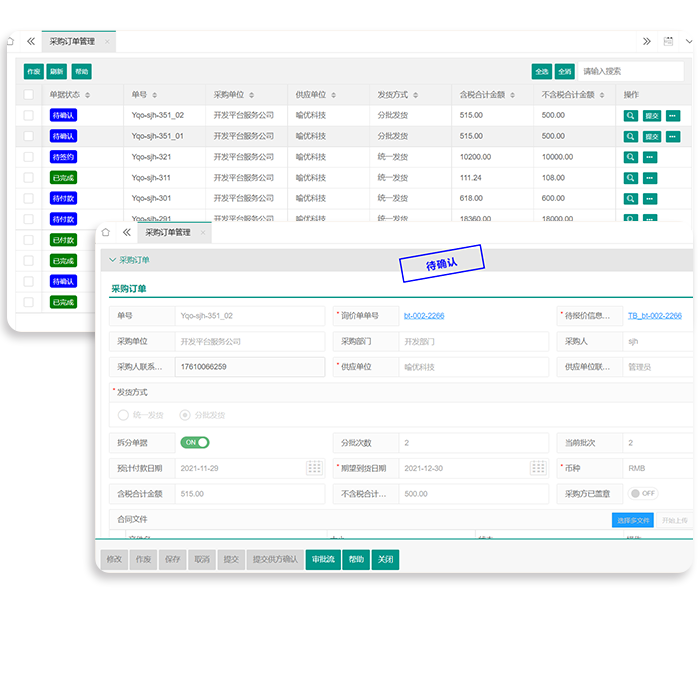Click the 作废 button in the list toolbar
This screenshot has height=700, width=700.
coord(34,71)
